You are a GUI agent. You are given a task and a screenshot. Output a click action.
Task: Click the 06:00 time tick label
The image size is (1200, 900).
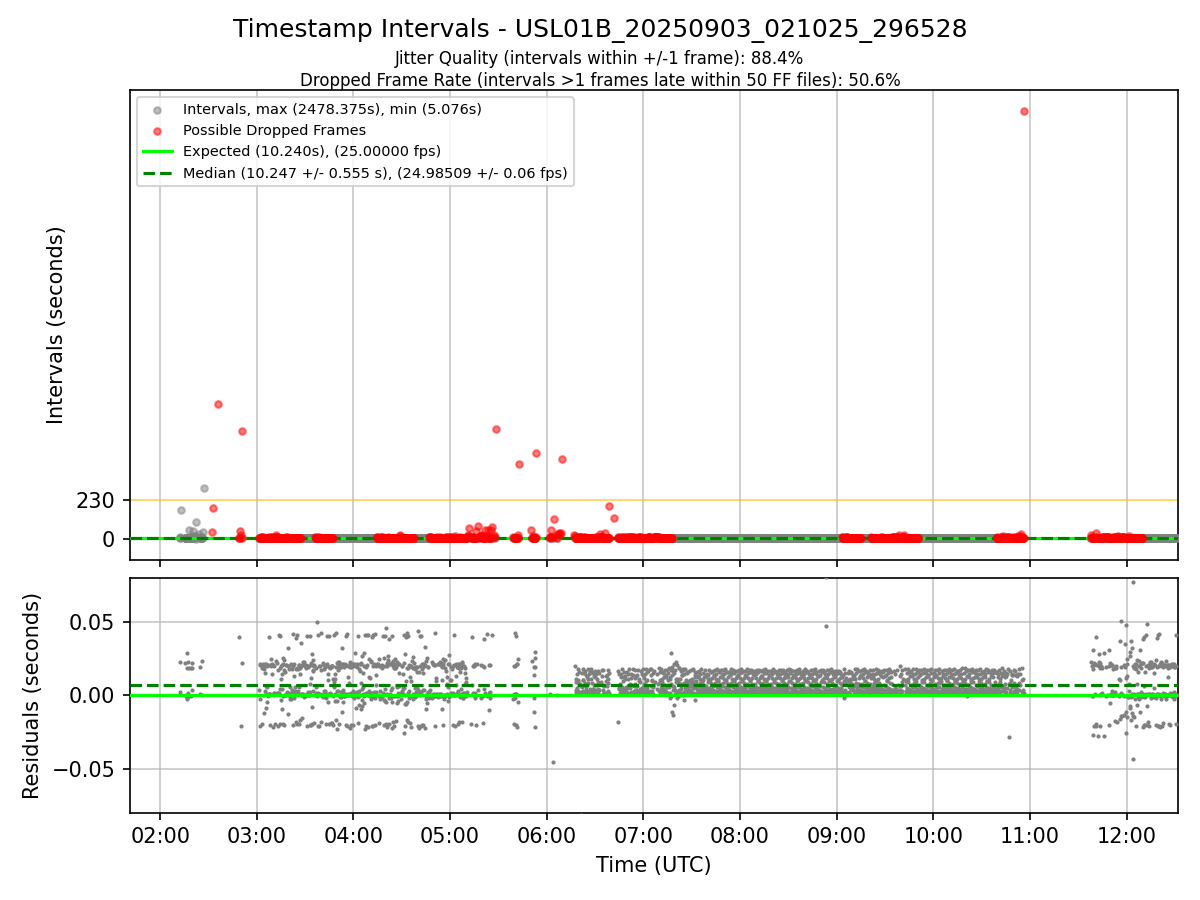547,834
